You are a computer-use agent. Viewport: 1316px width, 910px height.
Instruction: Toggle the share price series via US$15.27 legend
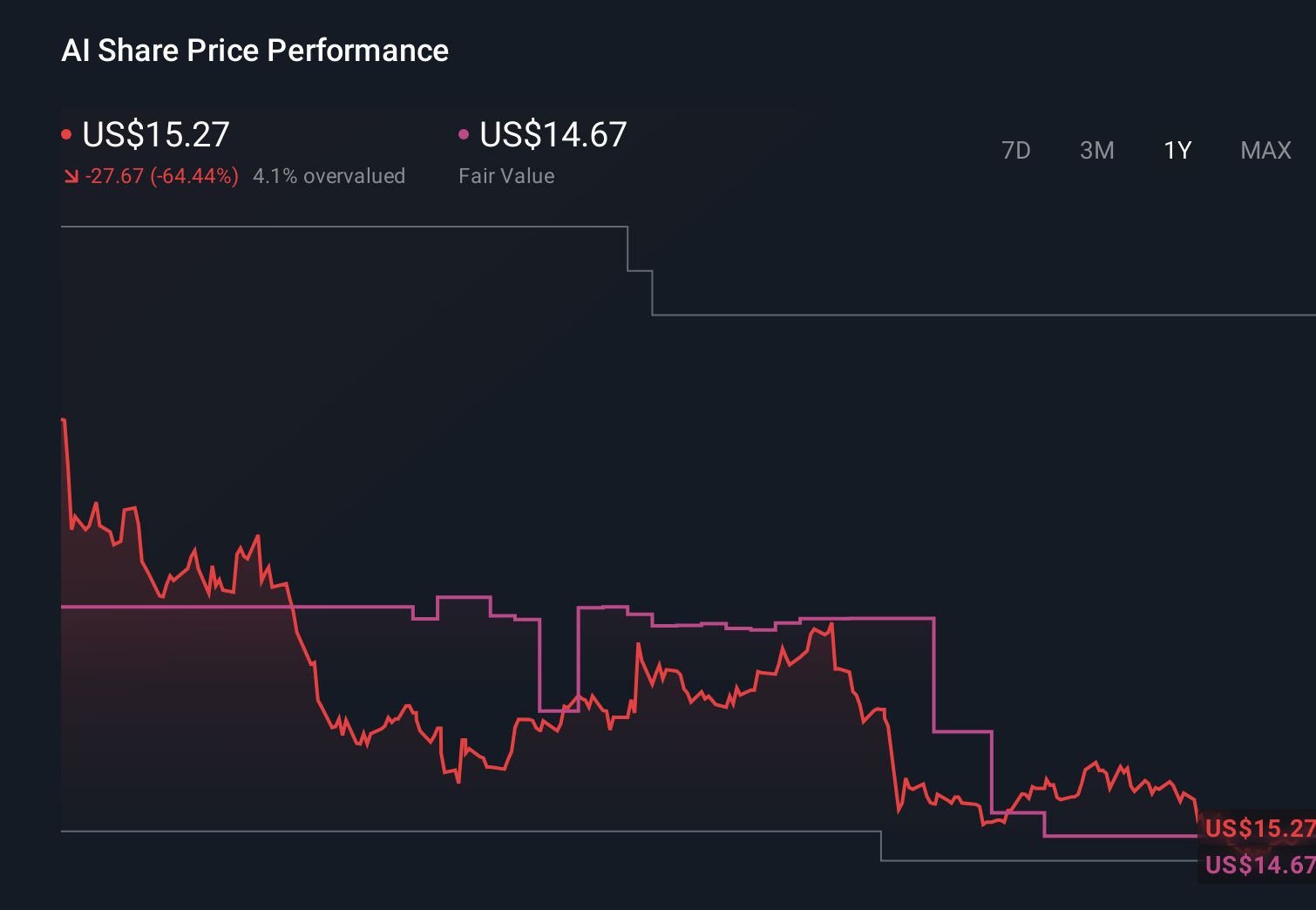[x=155, y=134]
